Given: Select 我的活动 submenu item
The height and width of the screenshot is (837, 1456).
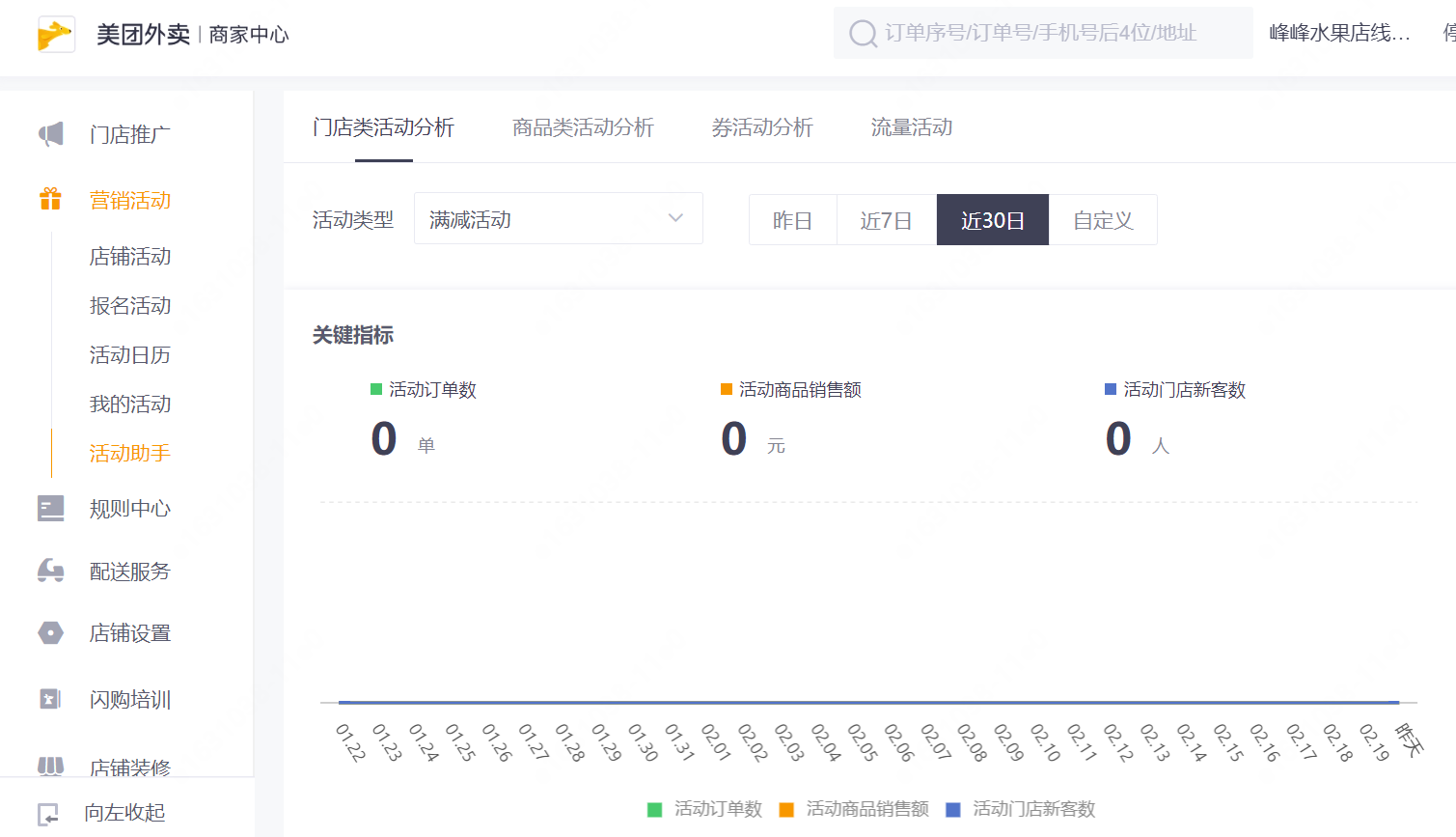Looking at the screenshot, I should coord(130,404).
